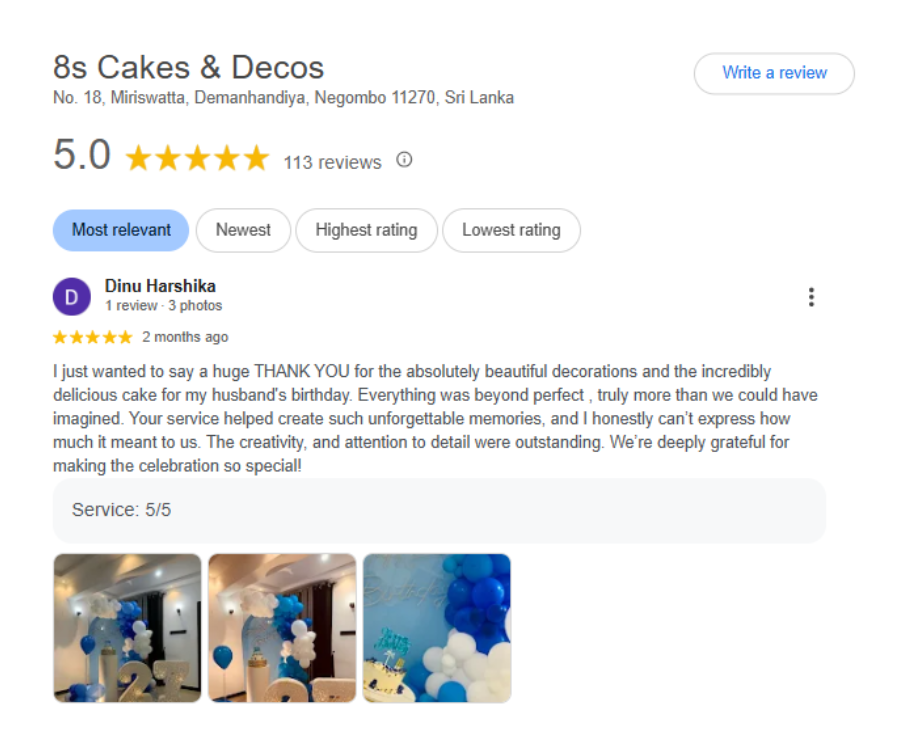Open reviewer name Dinu Harshika
This screenshot has width=900, height=750.
pyautogui.click(x=160, y=286)
